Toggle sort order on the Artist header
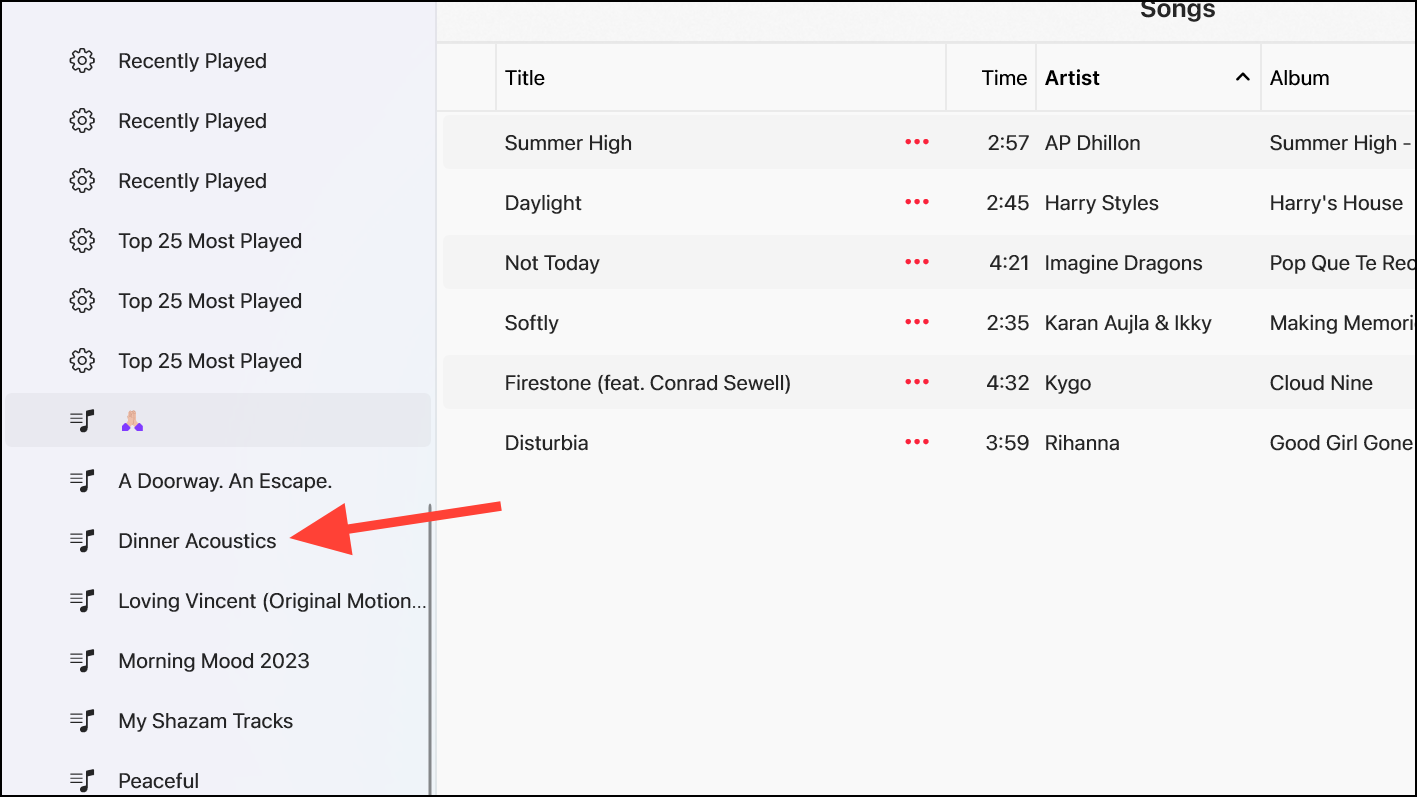This screenshot has height=797, width=1417. pyautogui.click(x=1071, y=76)
